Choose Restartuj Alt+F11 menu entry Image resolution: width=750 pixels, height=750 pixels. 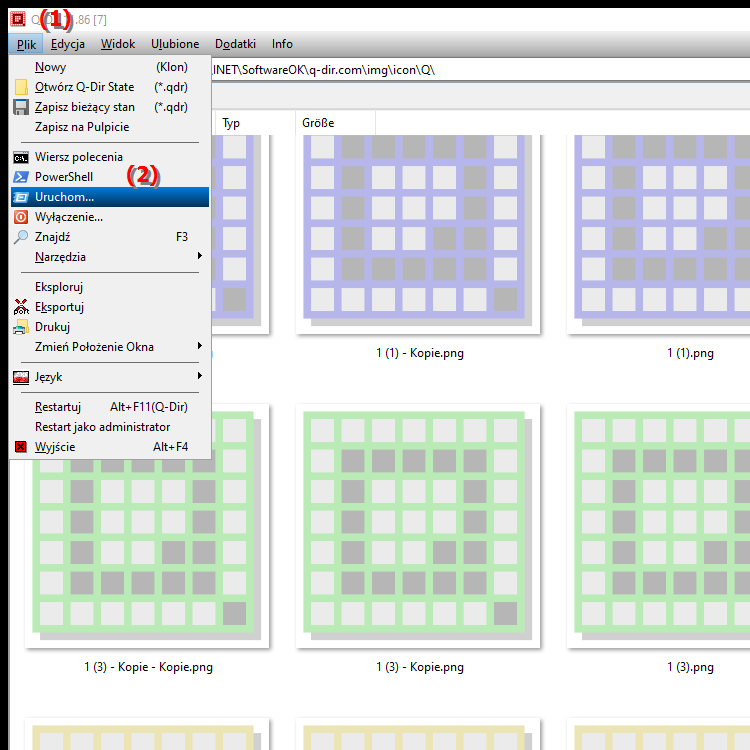tap(110, 407)
